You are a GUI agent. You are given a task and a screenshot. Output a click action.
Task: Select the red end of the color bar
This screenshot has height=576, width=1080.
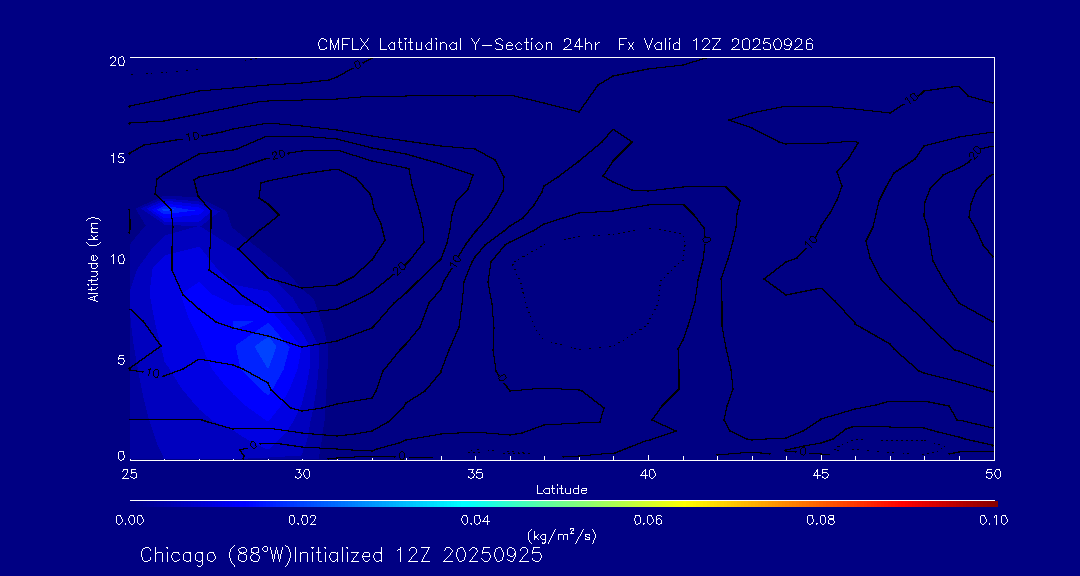tap(988, 502)
